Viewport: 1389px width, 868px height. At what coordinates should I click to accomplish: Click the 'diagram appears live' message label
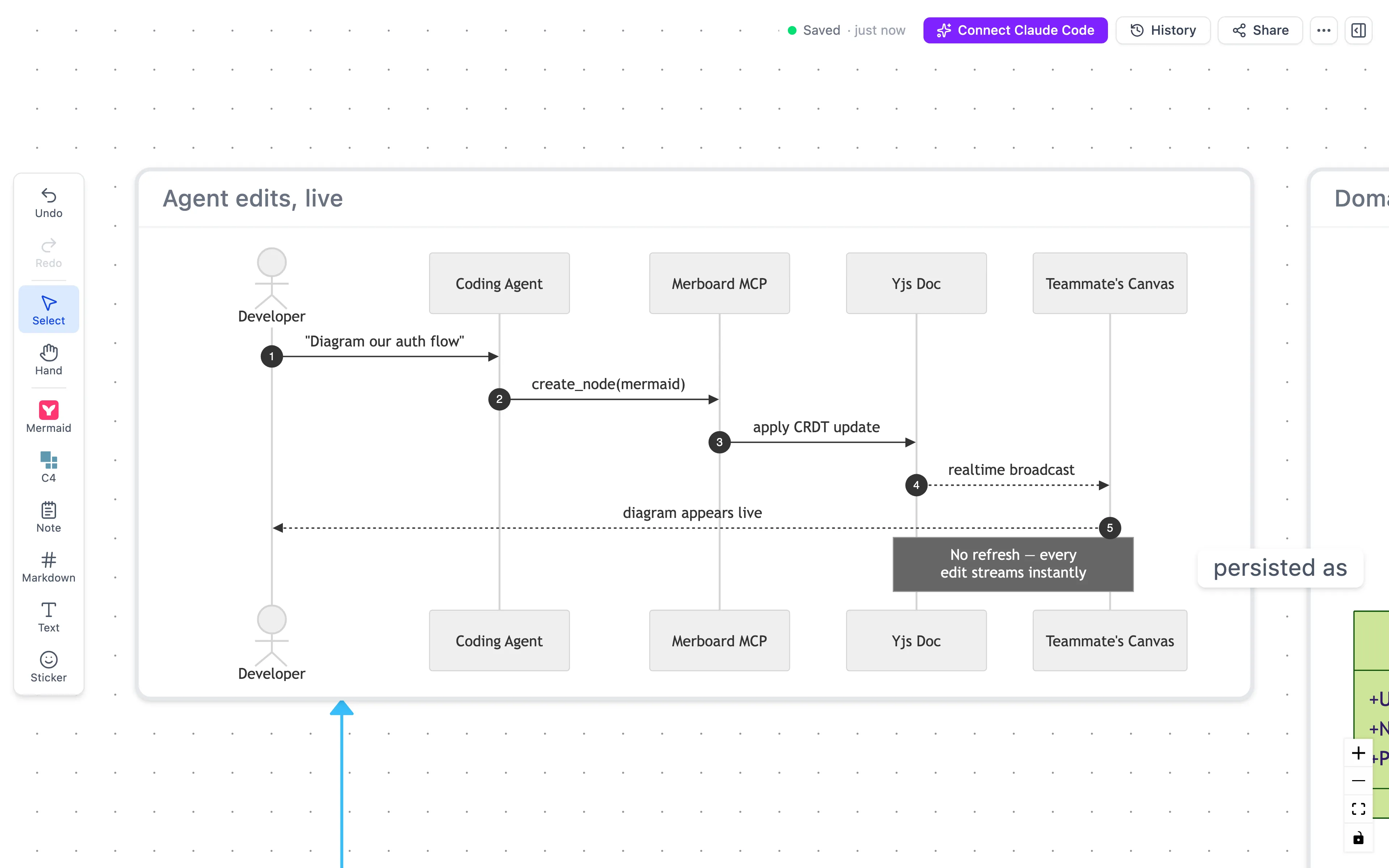point(692,512)
